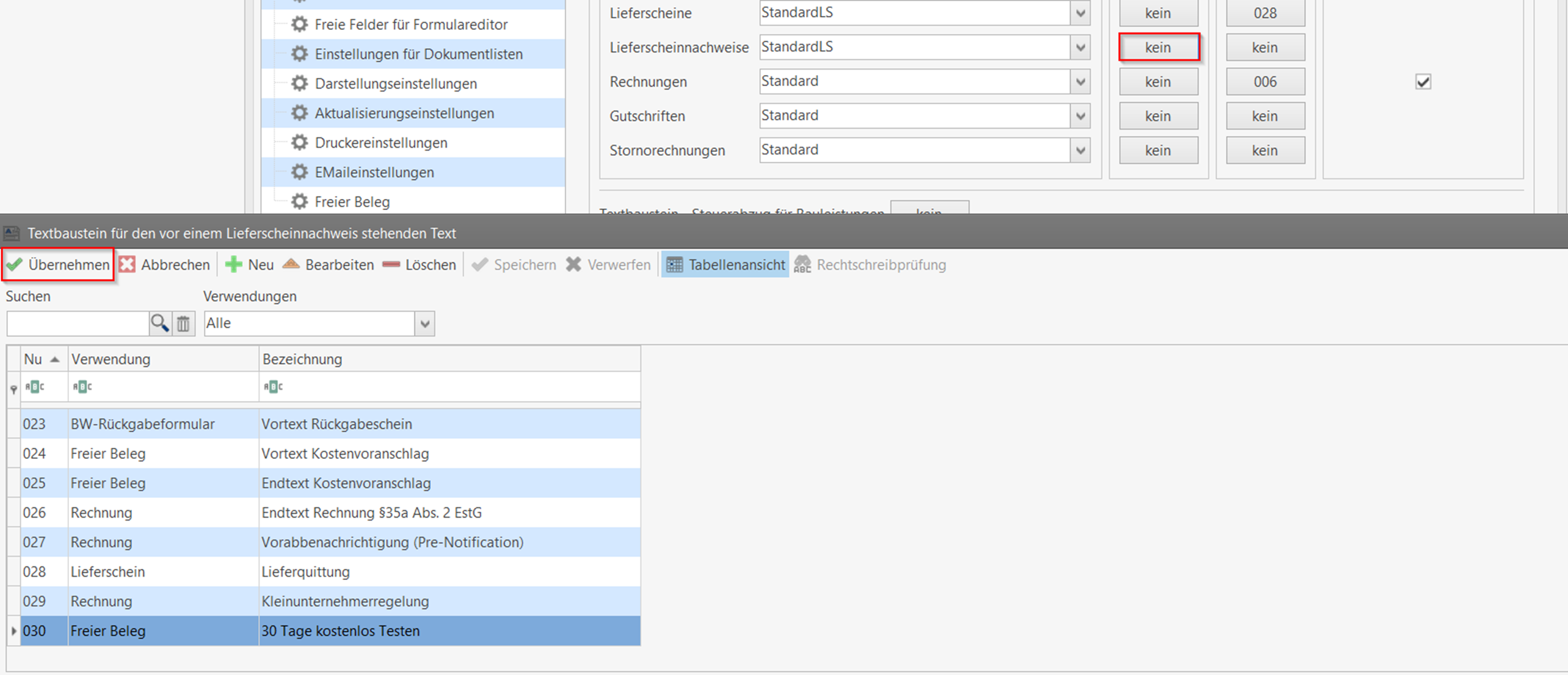The width and height of the screenshot is (1568, 675).
Task: Click the red minus Löschen icon
Action: point(391,264)
